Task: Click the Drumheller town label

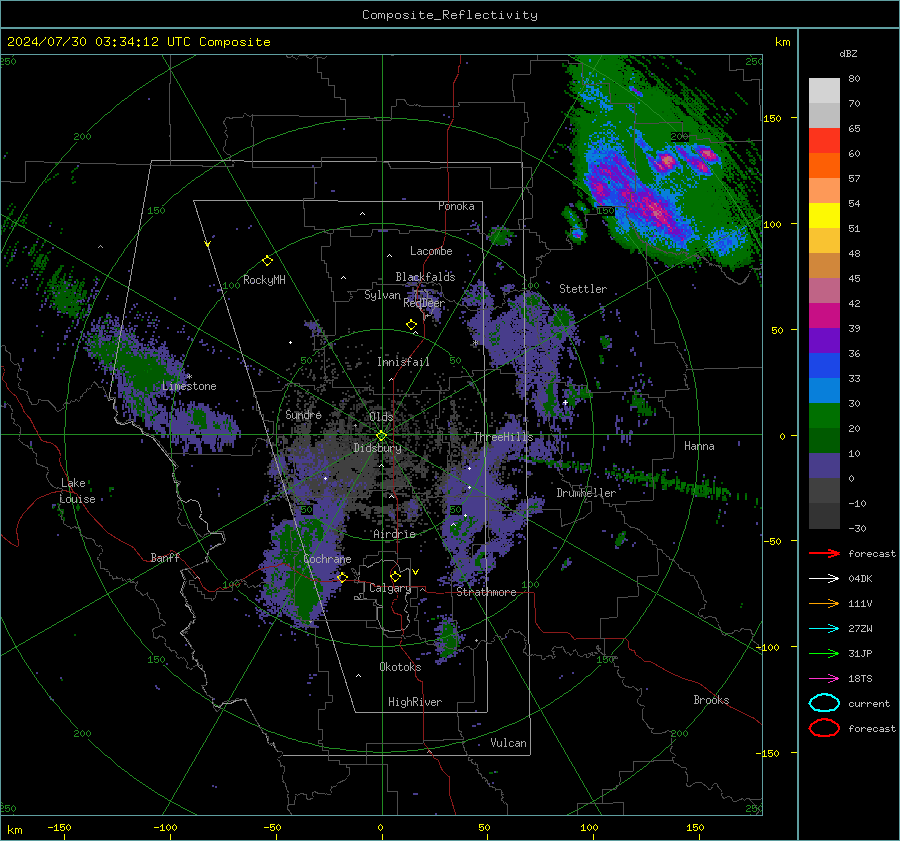Action: [x=586, y=493]
